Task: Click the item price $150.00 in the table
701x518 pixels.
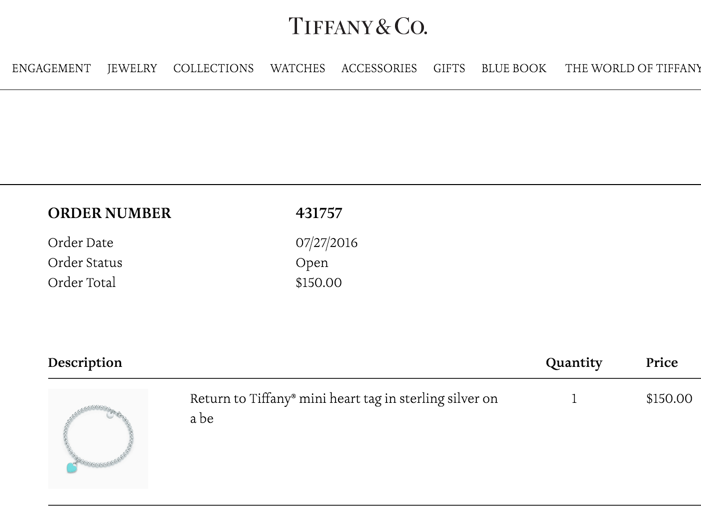Action: coord(668,399)
